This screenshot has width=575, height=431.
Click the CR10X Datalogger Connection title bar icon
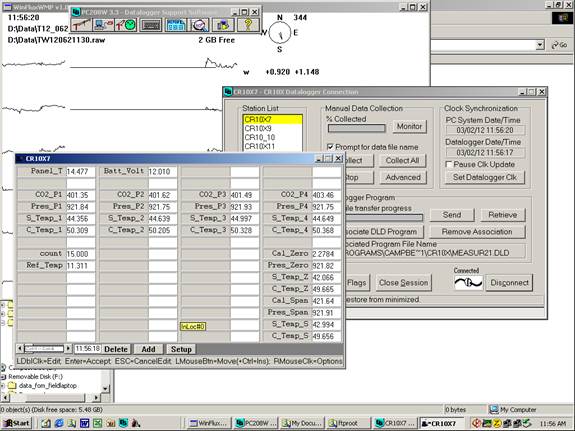point(228,92)
